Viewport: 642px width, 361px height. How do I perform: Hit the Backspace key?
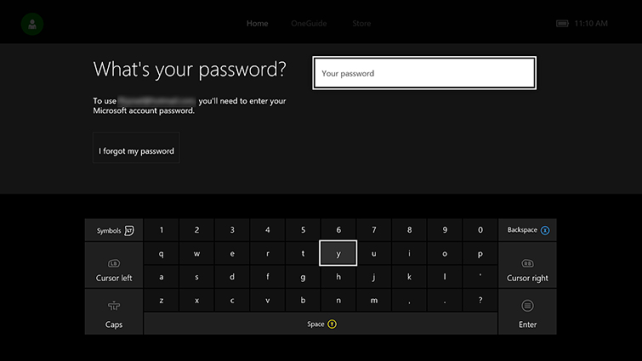[527, 230]
